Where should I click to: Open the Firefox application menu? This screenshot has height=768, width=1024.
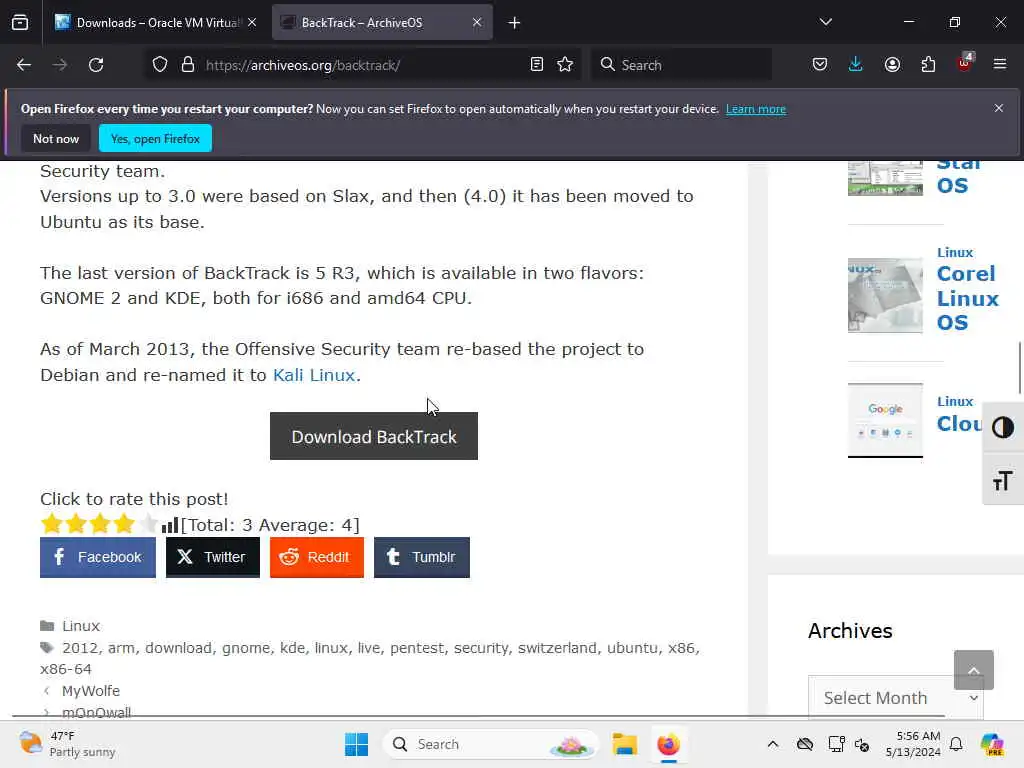tap(1000, 65)
